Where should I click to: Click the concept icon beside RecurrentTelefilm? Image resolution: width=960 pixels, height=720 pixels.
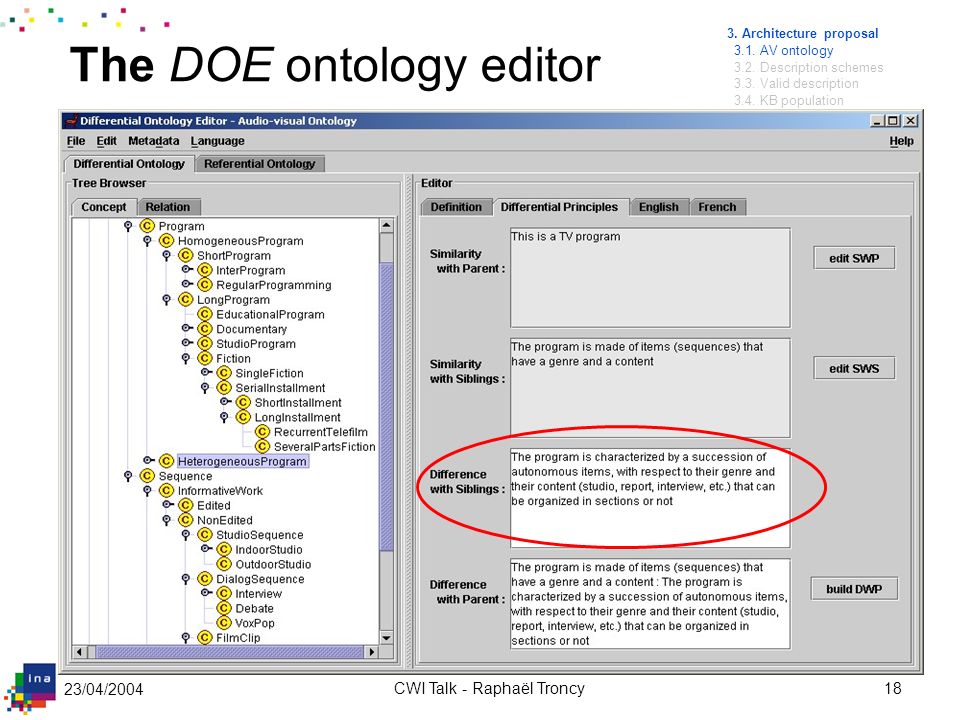(x=263, y=432)
